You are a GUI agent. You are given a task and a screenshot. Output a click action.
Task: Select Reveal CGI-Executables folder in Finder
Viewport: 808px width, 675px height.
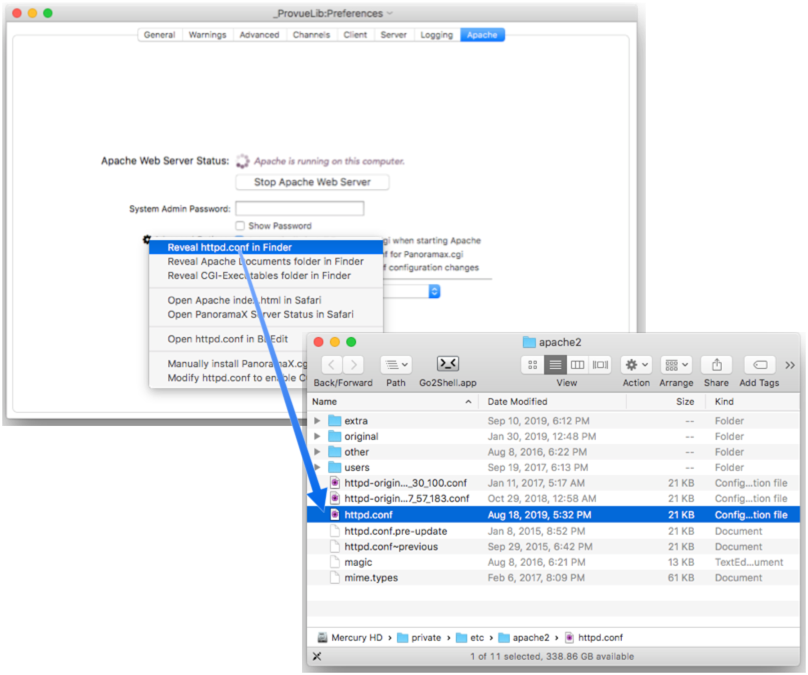click(266, 275)
